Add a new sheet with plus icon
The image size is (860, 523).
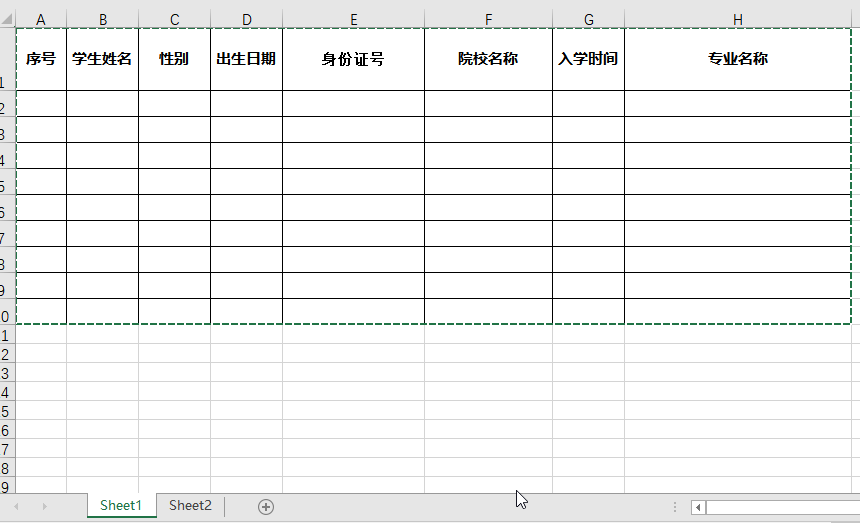point(266,507)
